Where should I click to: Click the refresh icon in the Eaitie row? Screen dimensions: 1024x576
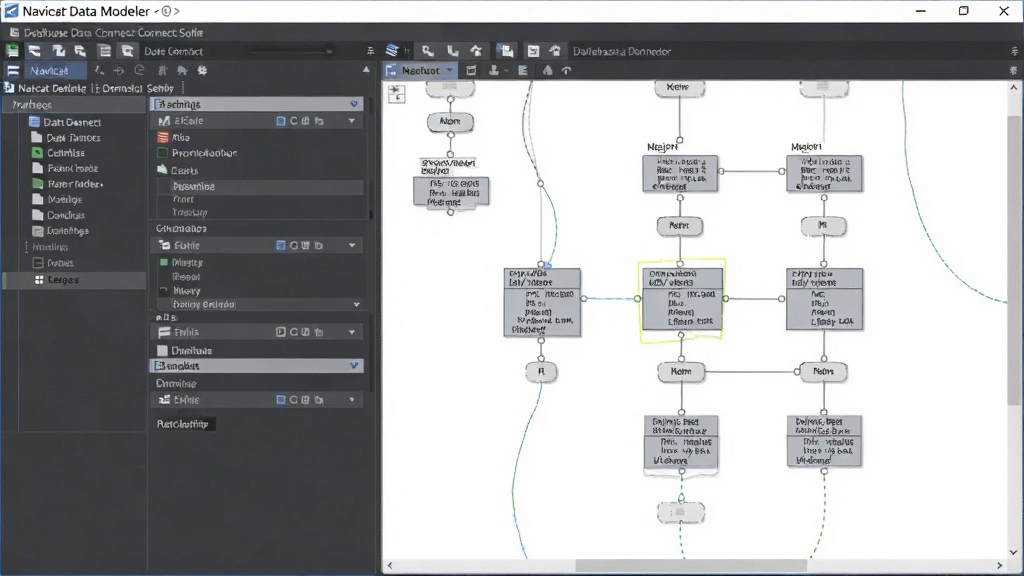(293, 246)
